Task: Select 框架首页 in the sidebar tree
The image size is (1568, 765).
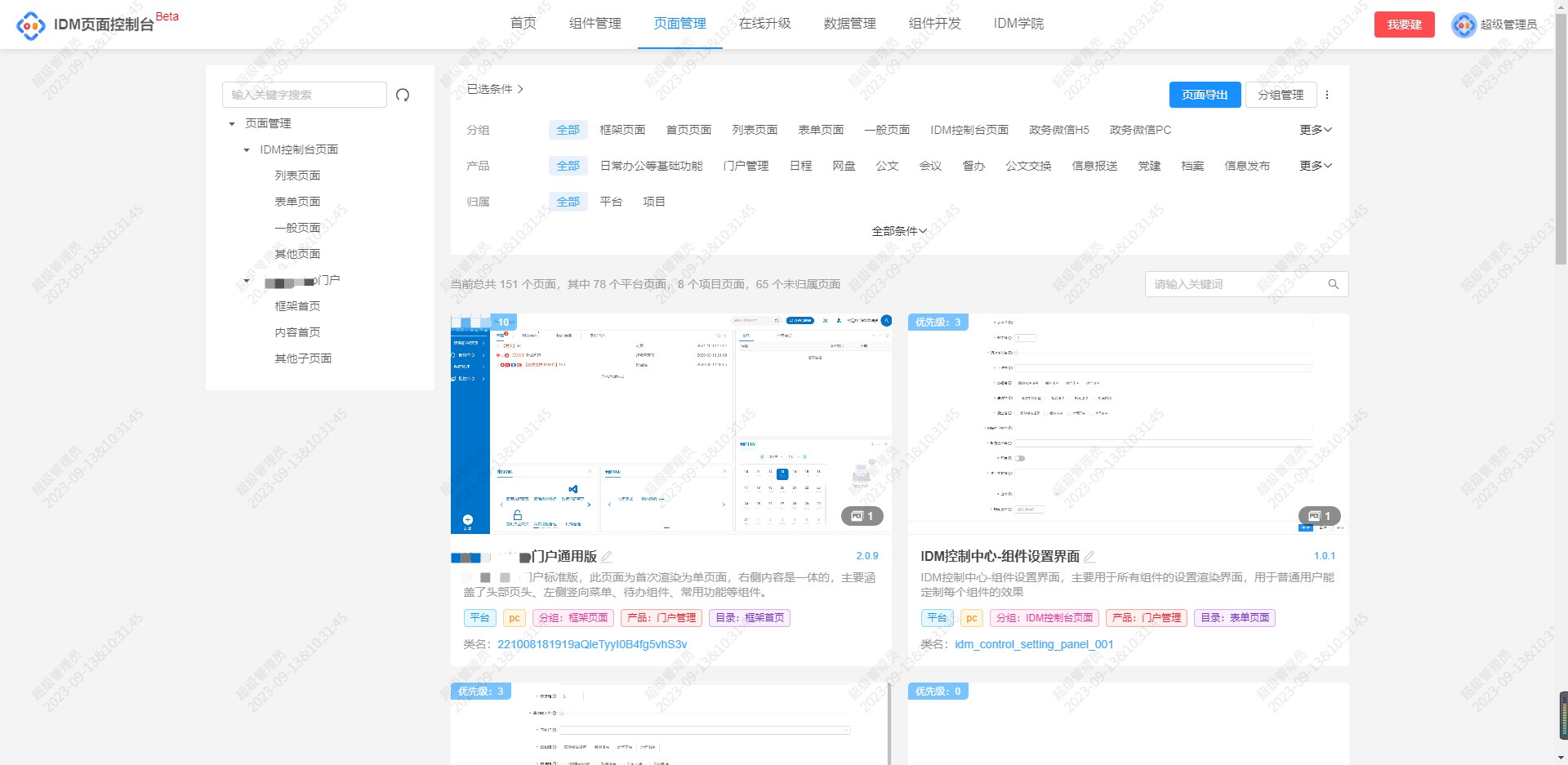Action: 297,306
